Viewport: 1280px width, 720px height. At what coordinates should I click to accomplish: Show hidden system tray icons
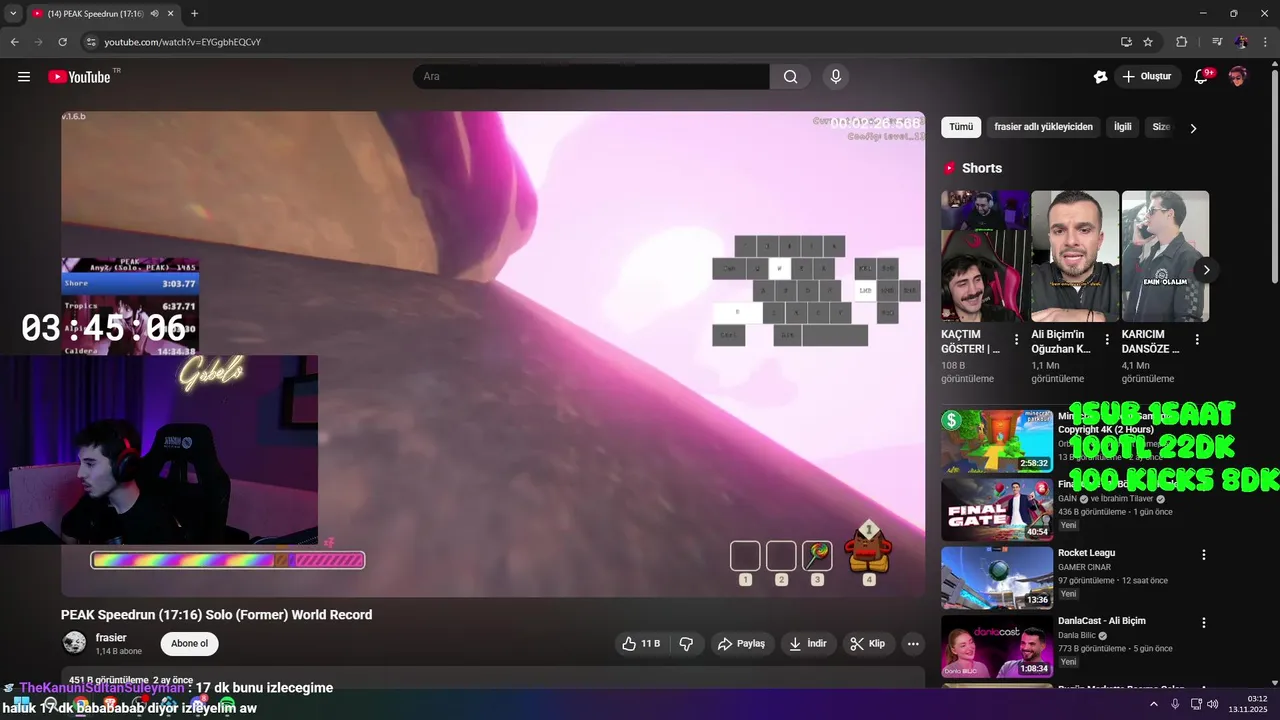[1153, 704]
